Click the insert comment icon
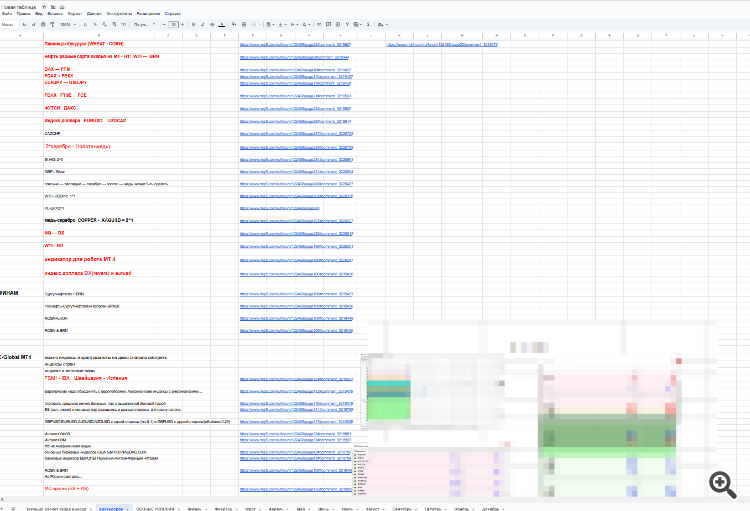Viewport: 750px width, 511px height. (x=329, y=24)
